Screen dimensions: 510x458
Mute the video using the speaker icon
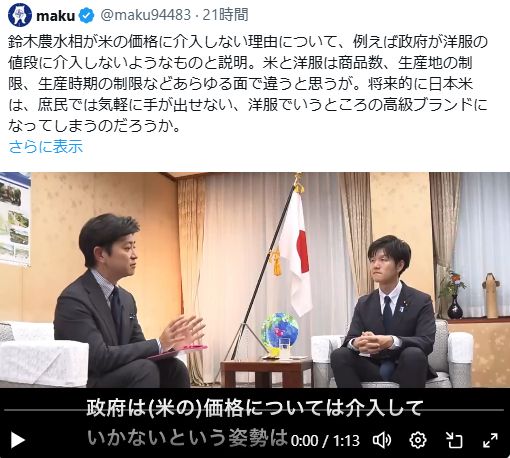tap(382, 440)
